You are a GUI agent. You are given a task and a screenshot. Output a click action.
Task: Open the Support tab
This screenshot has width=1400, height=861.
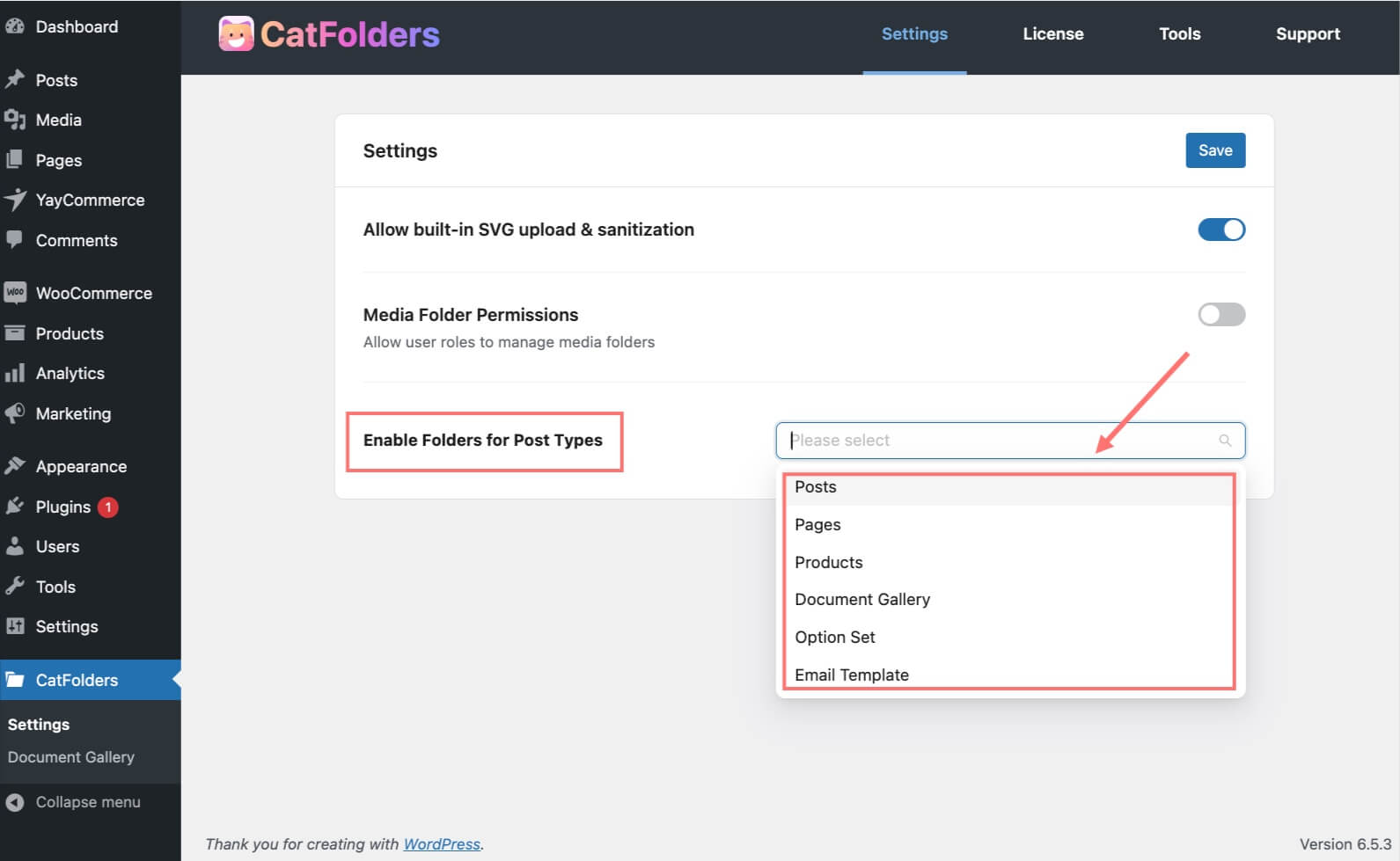1308,33
